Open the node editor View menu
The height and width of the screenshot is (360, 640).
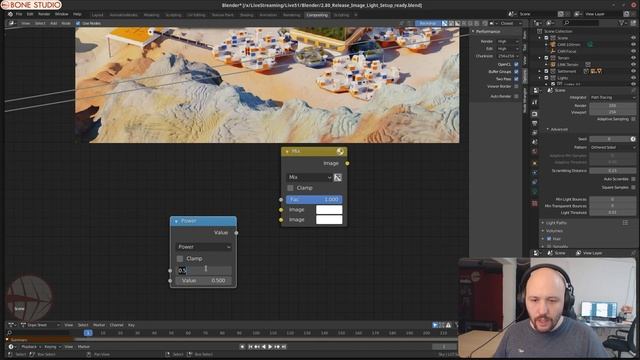click(x=25, y=24)
